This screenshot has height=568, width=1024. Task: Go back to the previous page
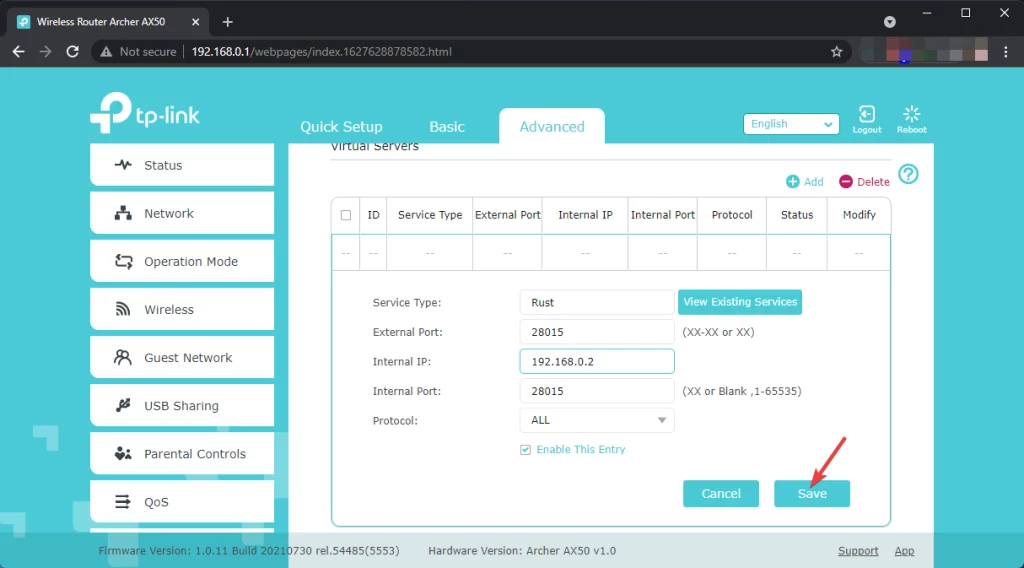18,52
